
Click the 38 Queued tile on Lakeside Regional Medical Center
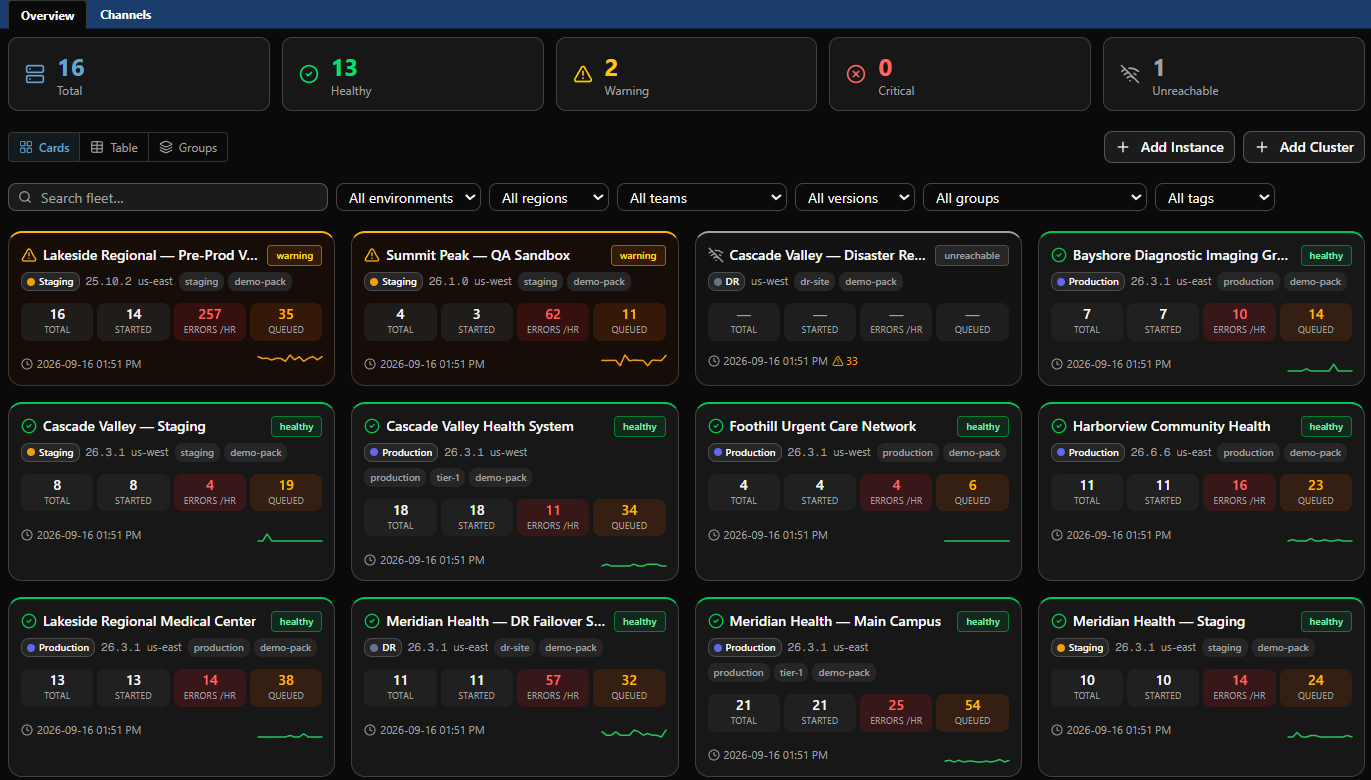(x=286, y=687)
